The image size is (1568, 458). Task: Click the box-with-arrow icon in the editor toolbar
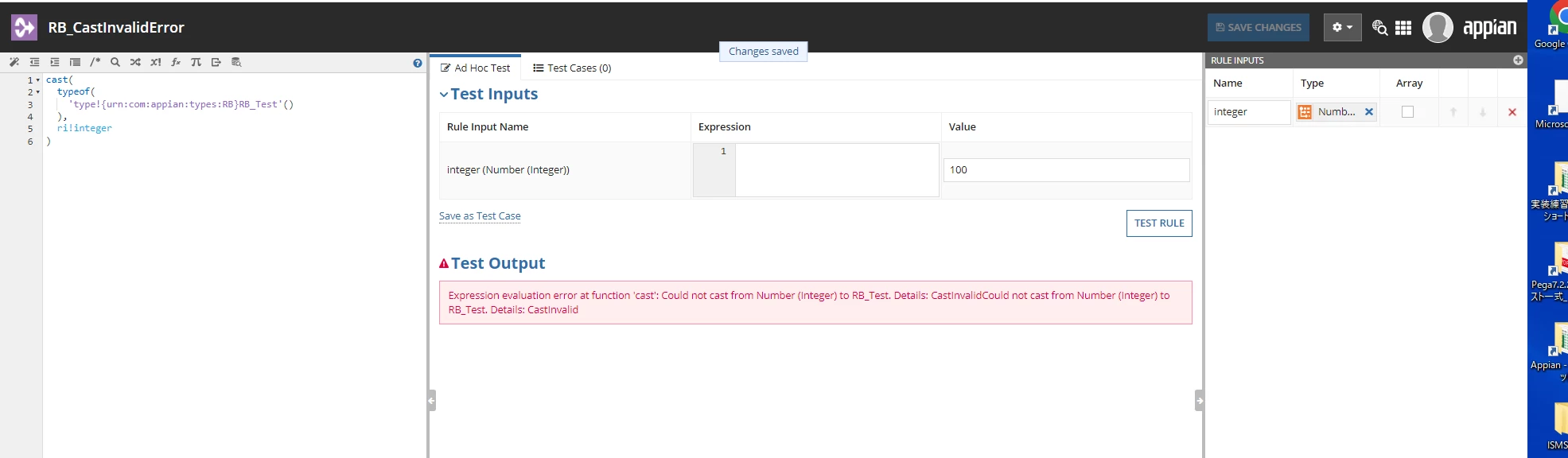click(216, 62)
